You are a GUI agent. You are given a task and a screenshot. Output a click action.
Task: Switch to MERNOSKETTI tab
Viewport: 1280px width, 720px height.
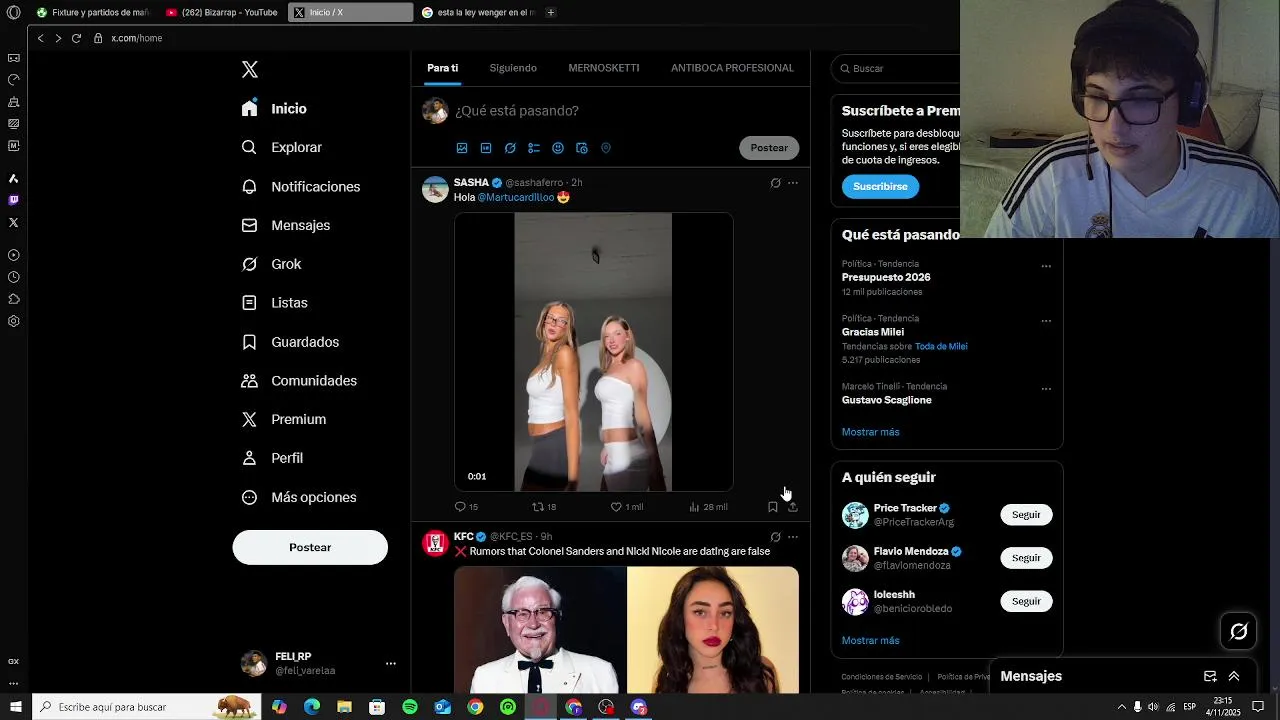pos(604,68)
